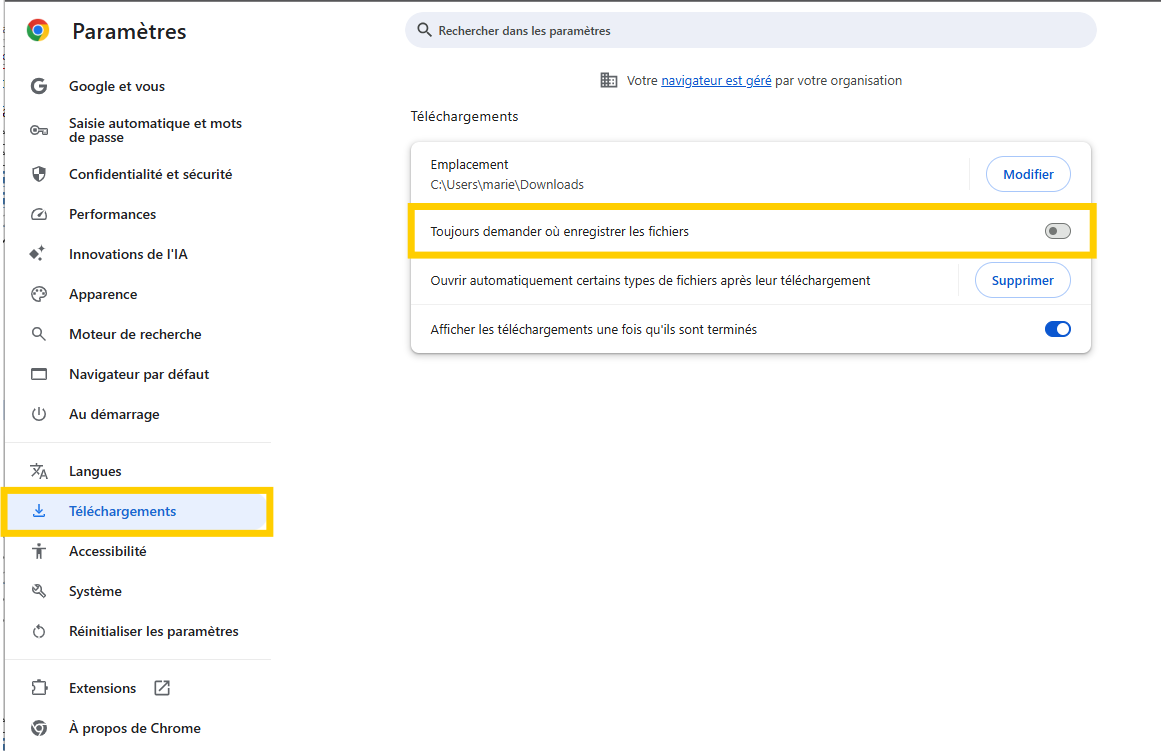
Task: Click the download arrow icon in the sidebar
Action: 39,511
